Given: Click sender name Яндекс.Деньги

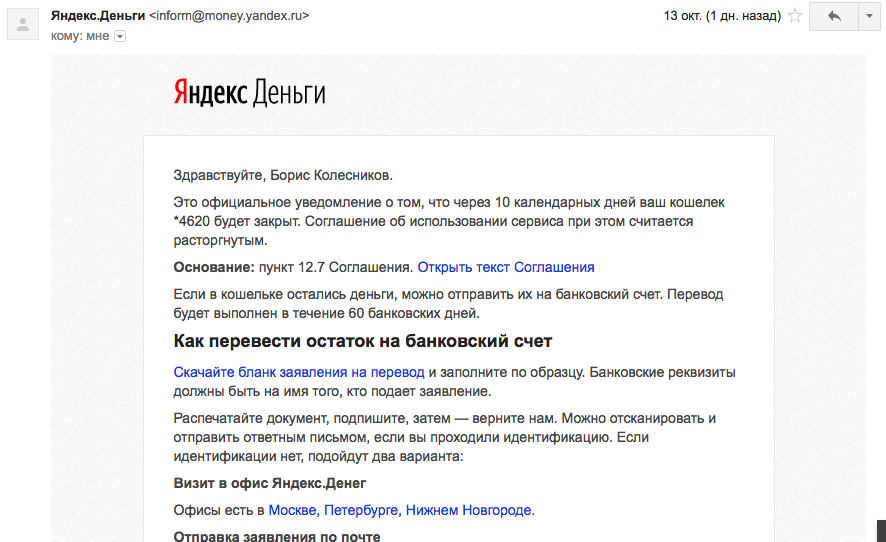Looking at the screenshot, I should coord(98,16).
